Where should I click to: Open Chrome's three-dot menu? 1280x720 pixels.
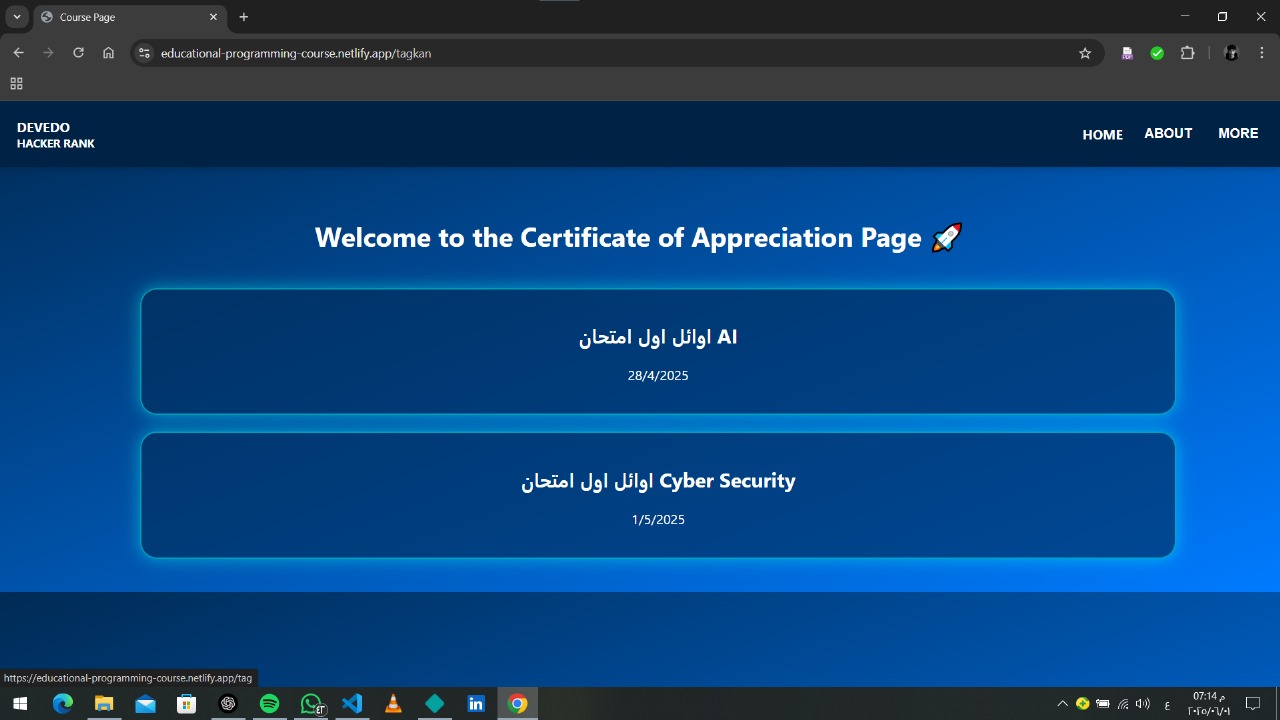[1262, 53]
